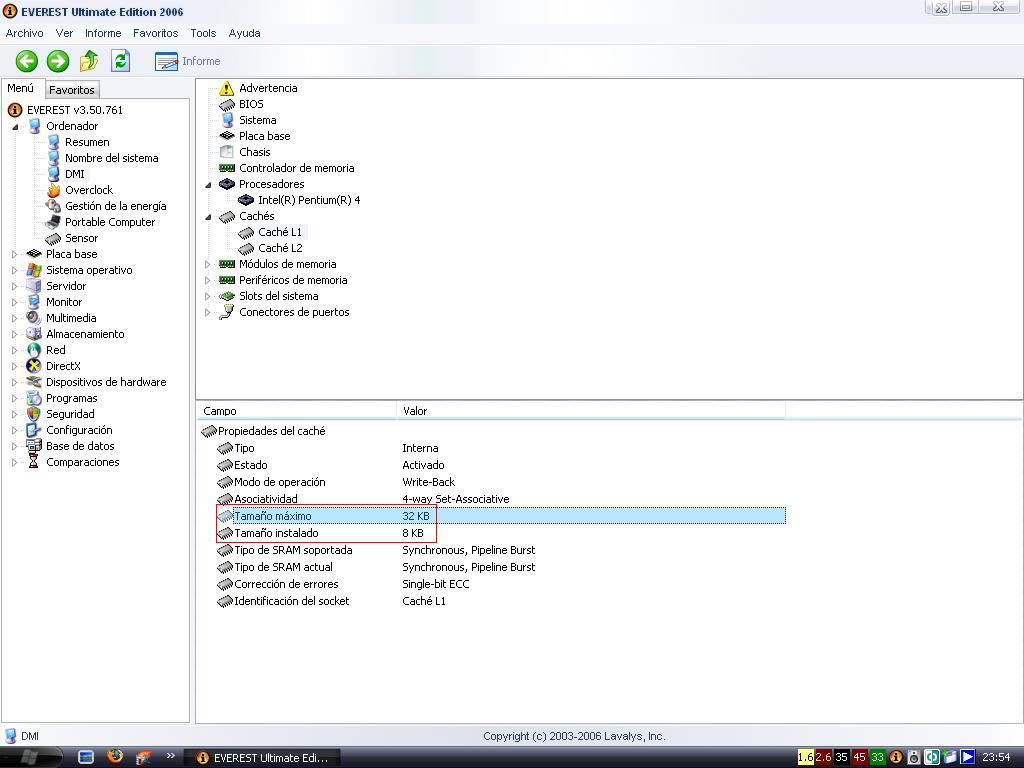Open the Ver menu
This screenshot has width=1024, height=768.
point(64,33)
